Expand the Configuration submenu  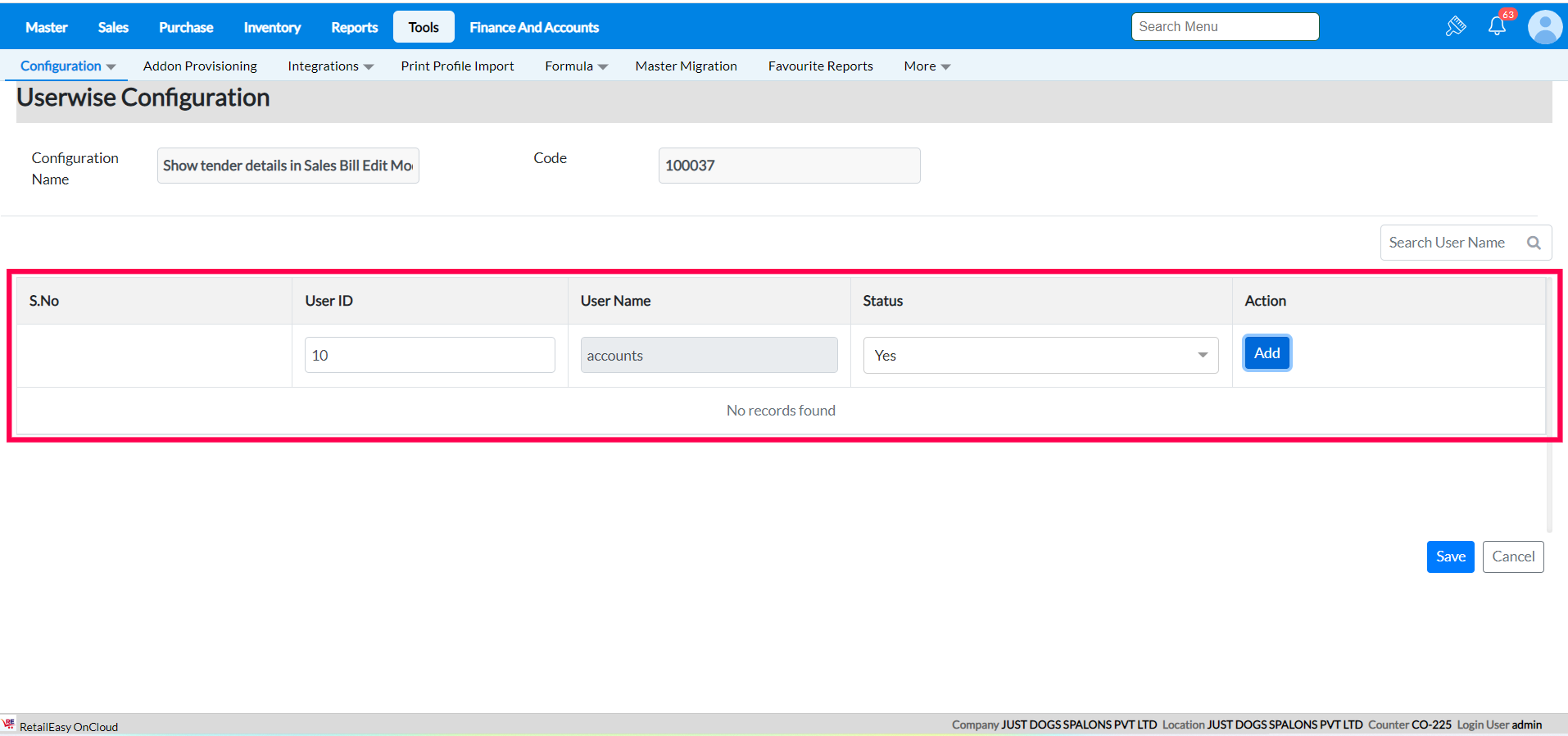[x=67, y=66]
